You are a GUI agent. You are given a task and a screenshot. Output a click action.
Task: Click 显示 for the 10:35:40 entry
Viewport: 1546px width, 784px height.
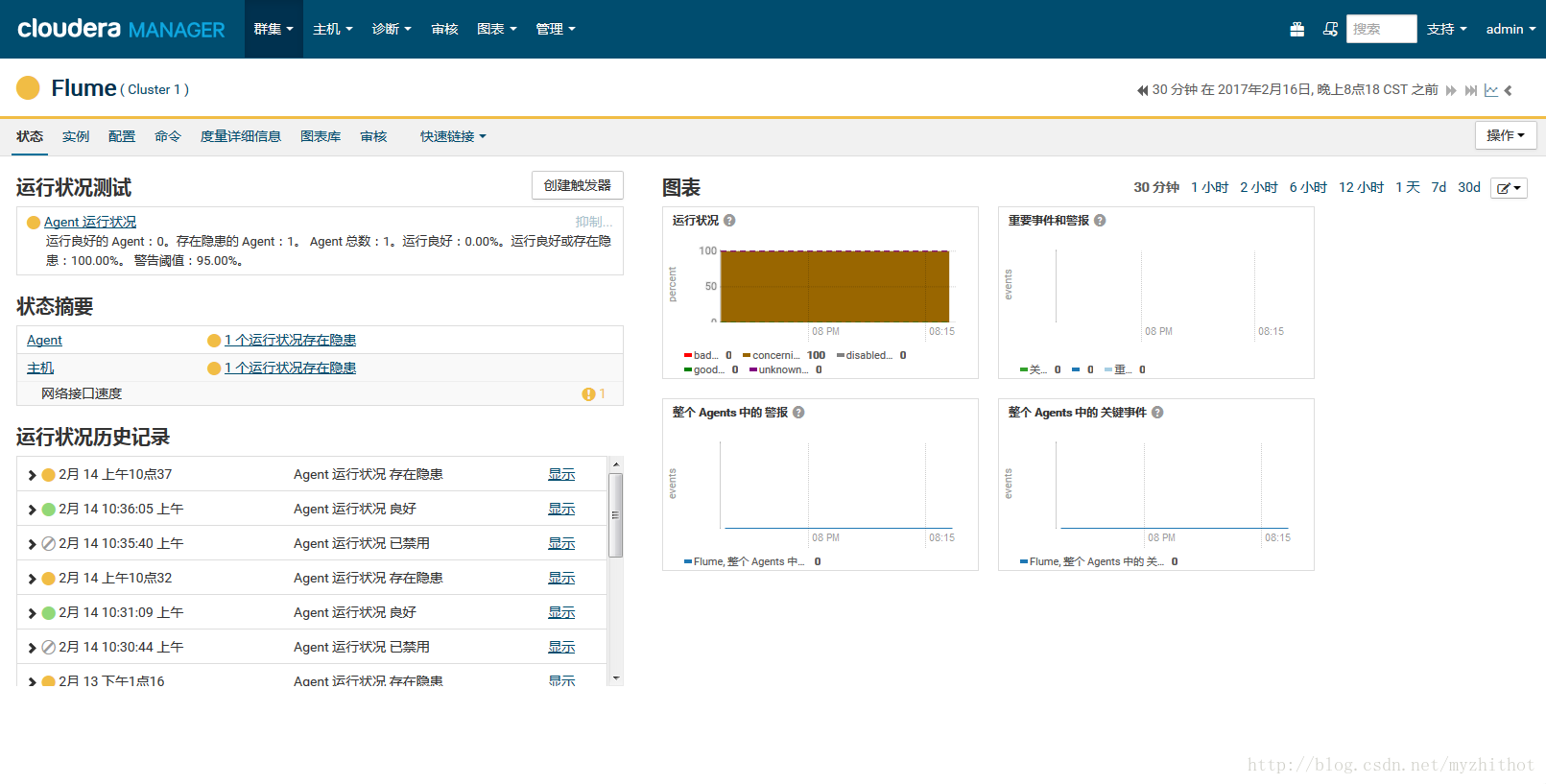tap(561, 544)
